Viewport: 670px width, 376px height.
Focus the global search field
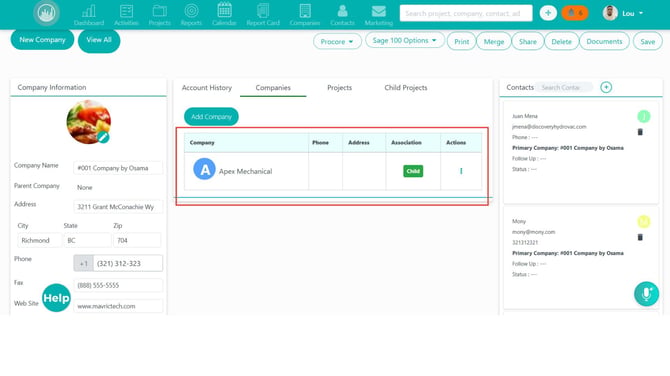pos(466,13)
